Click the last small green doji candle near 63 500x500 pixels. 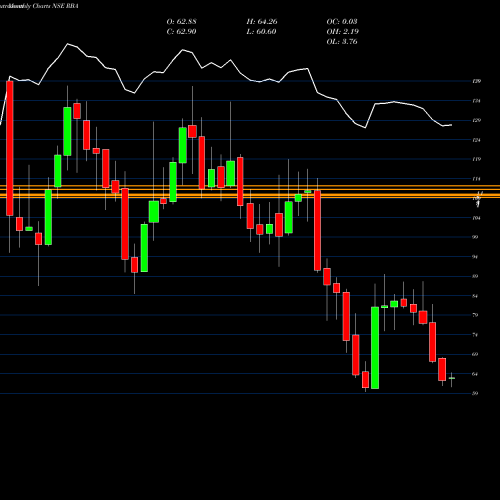[452, 378]
